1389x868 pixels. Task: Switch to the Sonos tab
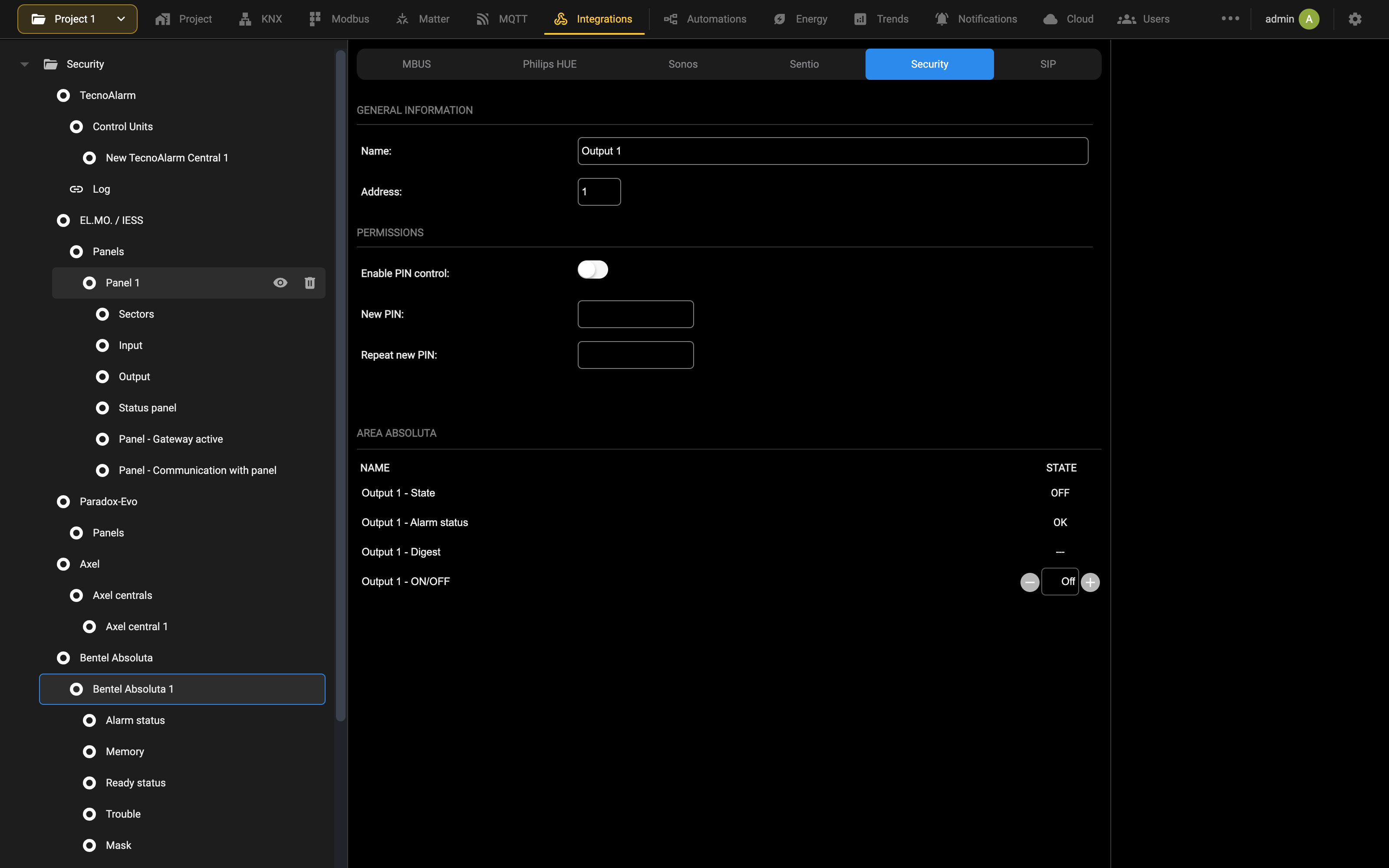click(x=682, y=64)
